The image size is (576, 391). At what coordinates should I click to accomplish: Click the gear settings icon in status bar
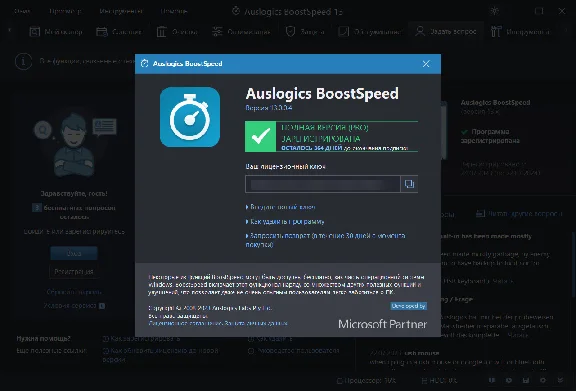click(x=543, y=380)
